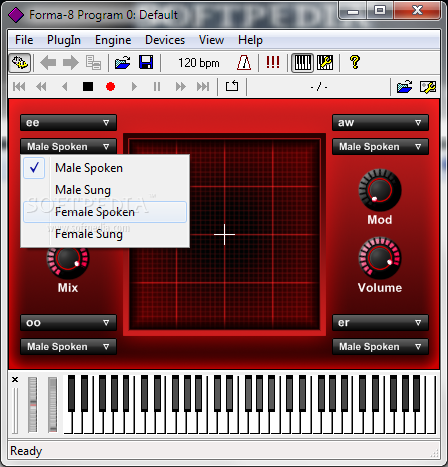448x467 pixels.
Task: Start playback with the play arrow
Action: [x=134, y=87]
